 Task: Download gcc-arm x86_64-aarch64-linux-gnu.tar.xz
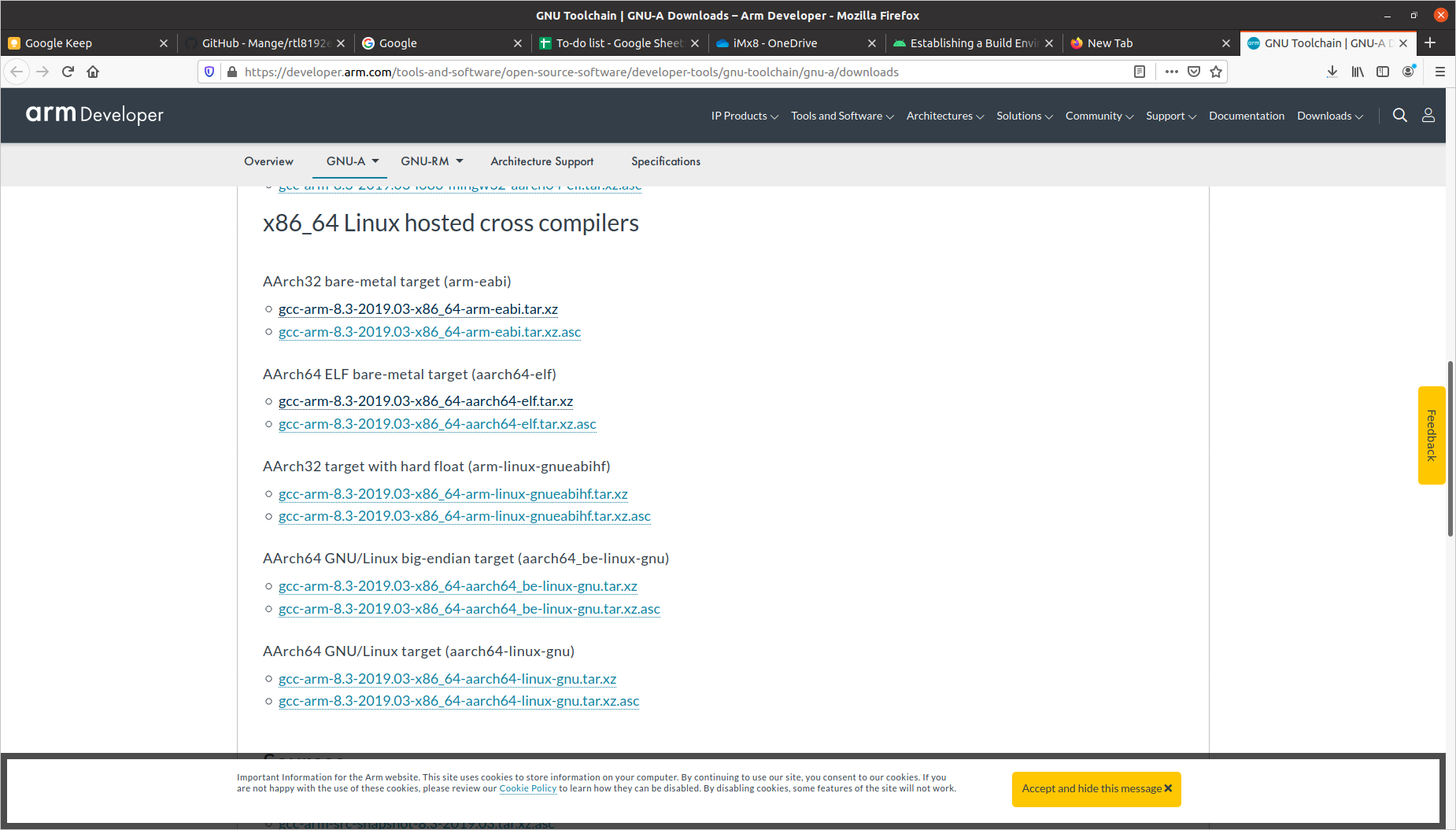pos(448,679)
